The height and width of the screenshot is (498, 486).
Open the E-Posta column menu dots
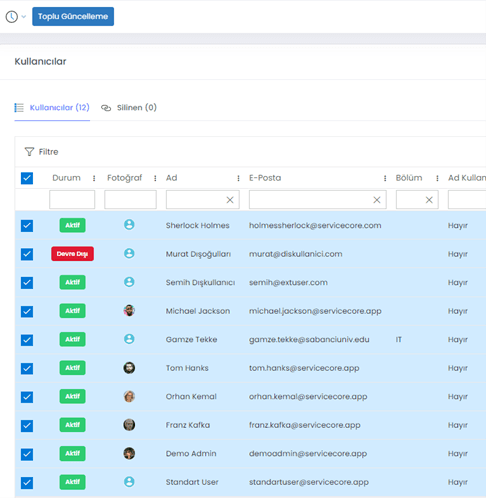pyautogui.click(x=385, y=178)
